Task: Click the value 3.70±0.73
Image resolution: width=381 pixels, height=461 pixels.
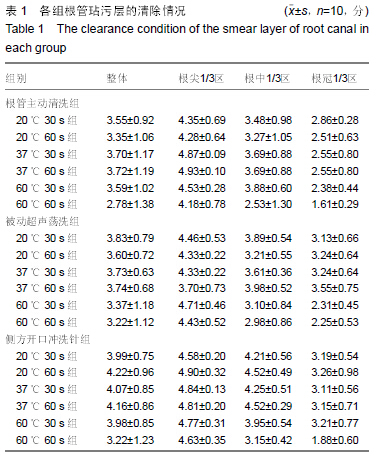Action: (x=202, y=288)
